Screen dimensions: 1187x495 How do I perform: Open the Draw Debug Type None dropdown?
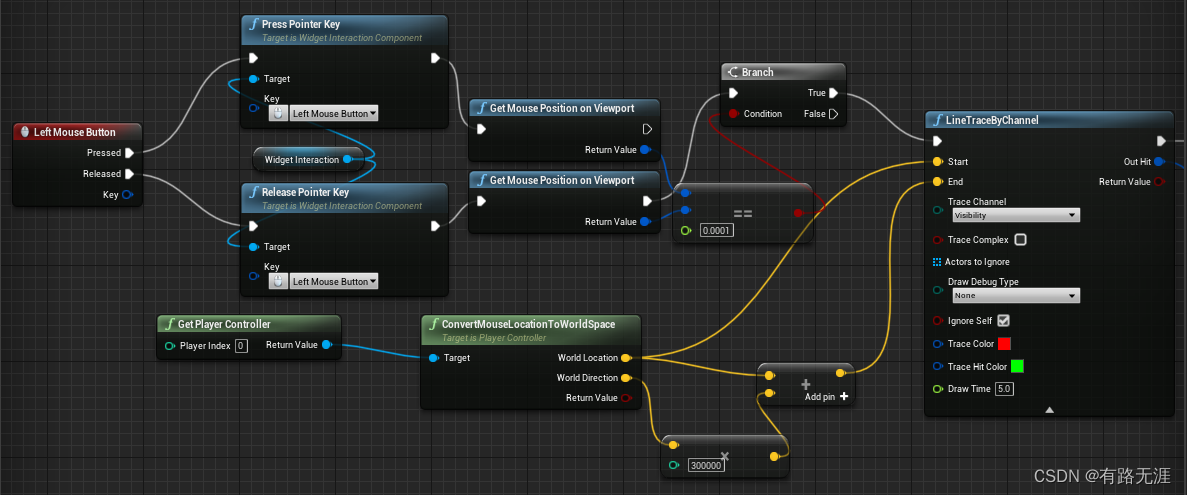1015,295
